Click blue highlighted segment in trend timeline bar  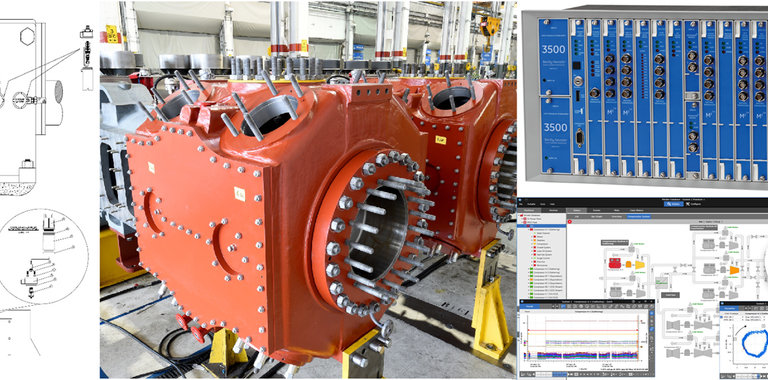(x=559, y=374)
